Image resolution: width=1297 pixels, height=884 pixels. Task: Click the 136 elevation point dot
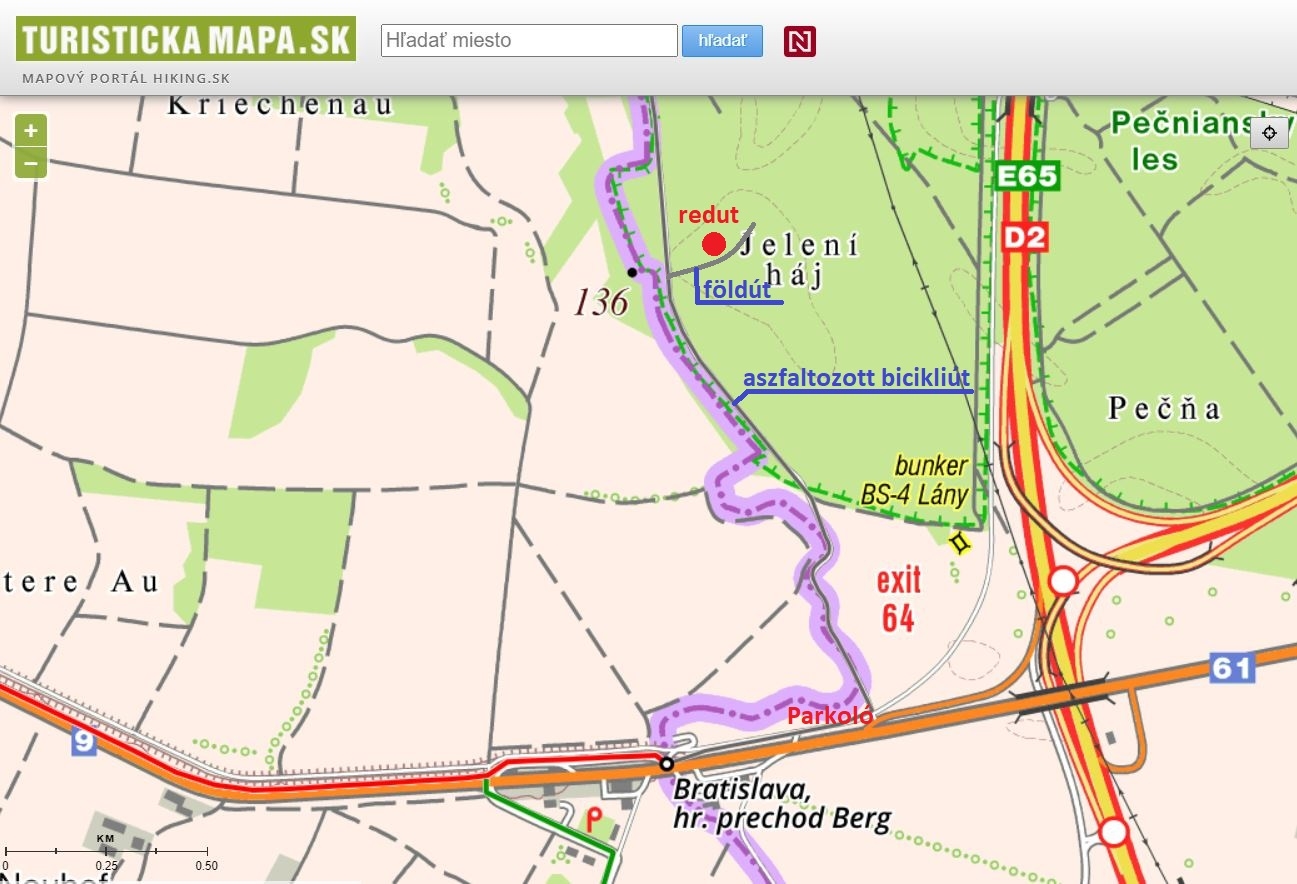[632, 272]
